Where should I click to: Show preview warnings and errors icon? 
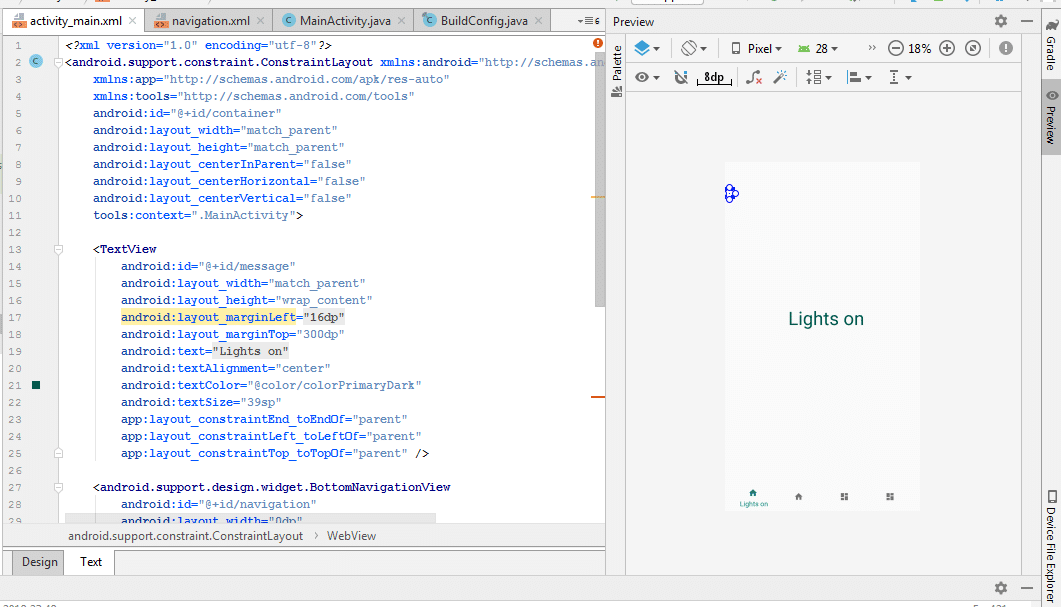1005,48
